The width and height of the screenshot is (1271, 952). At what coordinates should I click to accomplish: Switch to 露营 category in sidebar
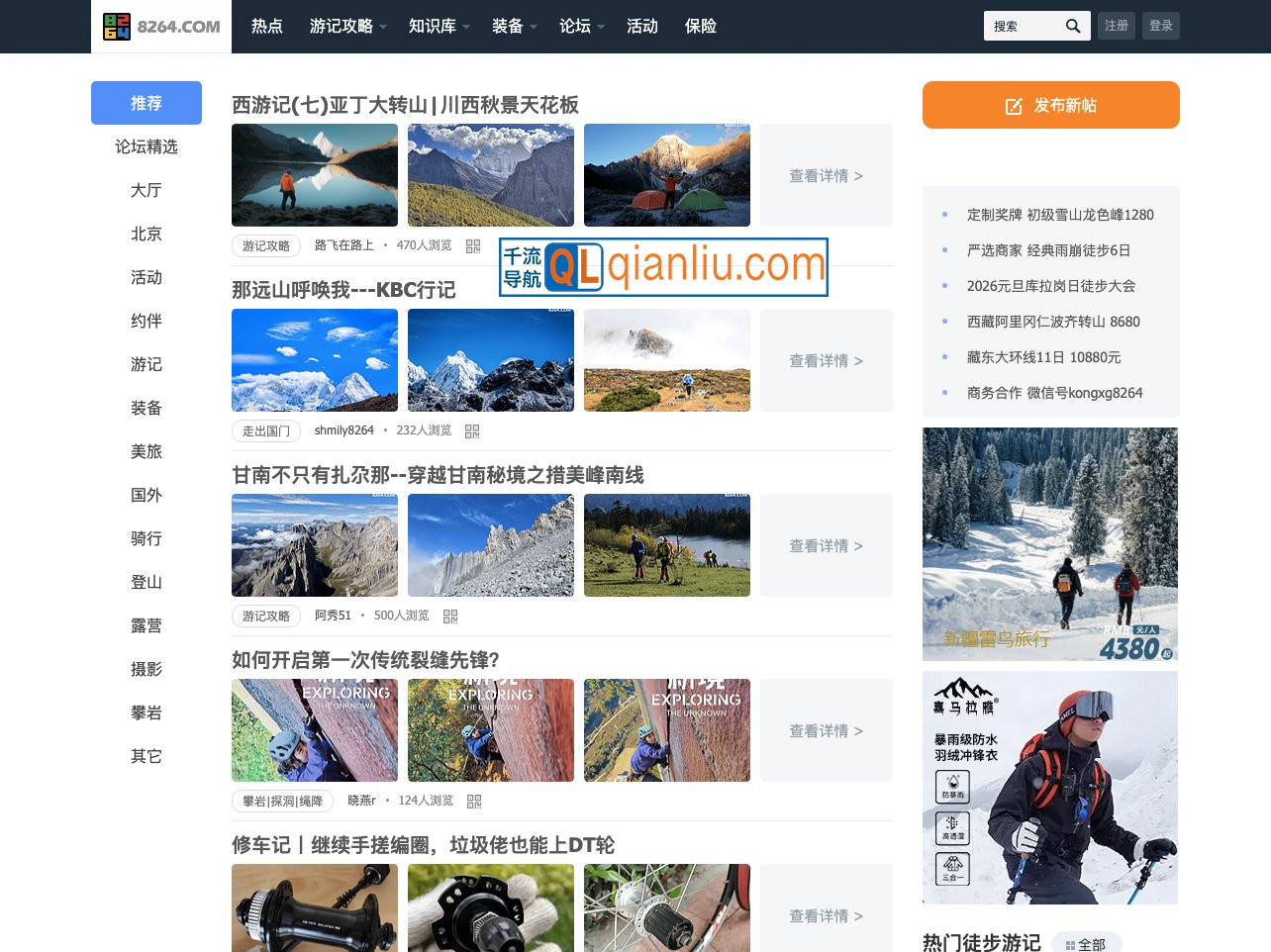[x=147, y=625]
